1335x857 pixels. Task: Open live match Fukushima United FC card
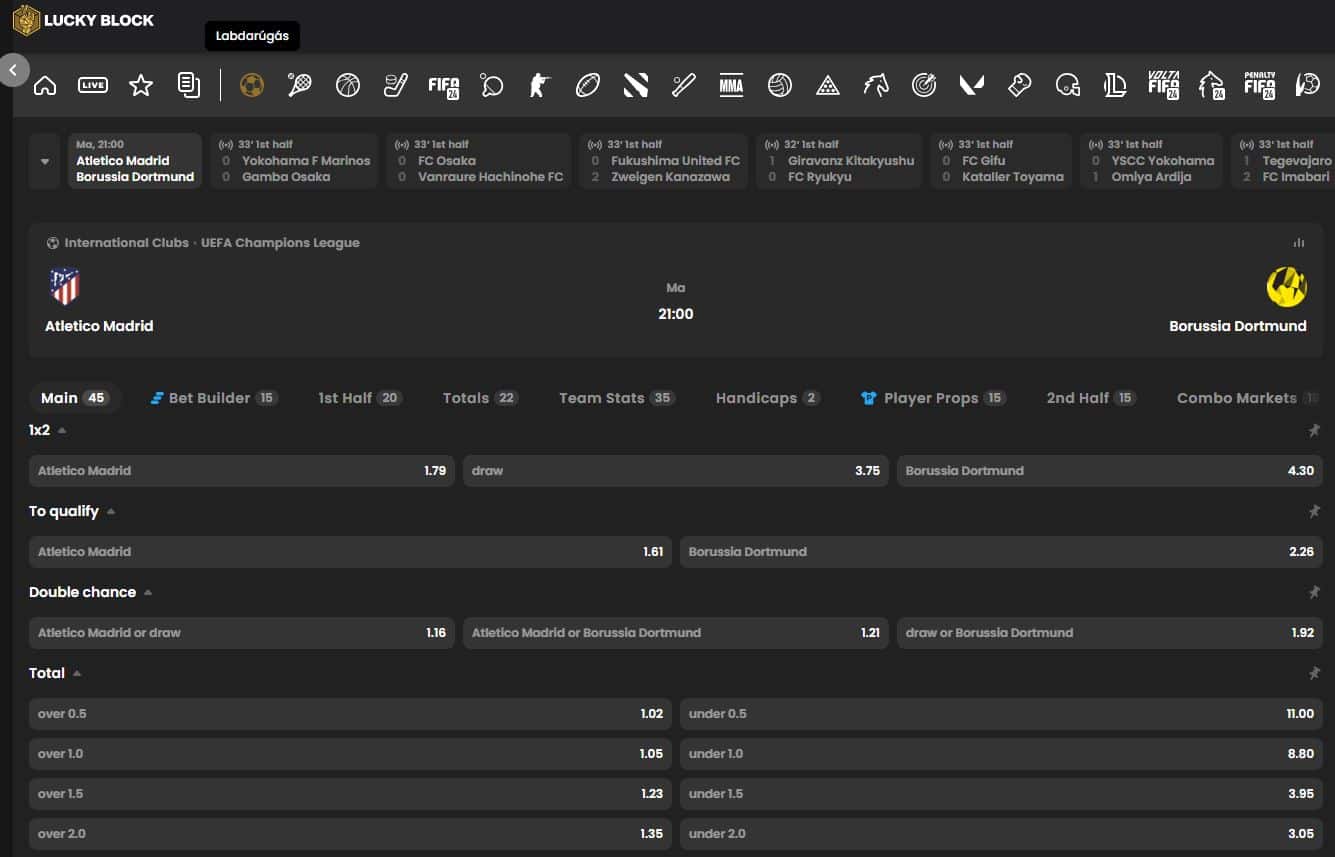664,161
